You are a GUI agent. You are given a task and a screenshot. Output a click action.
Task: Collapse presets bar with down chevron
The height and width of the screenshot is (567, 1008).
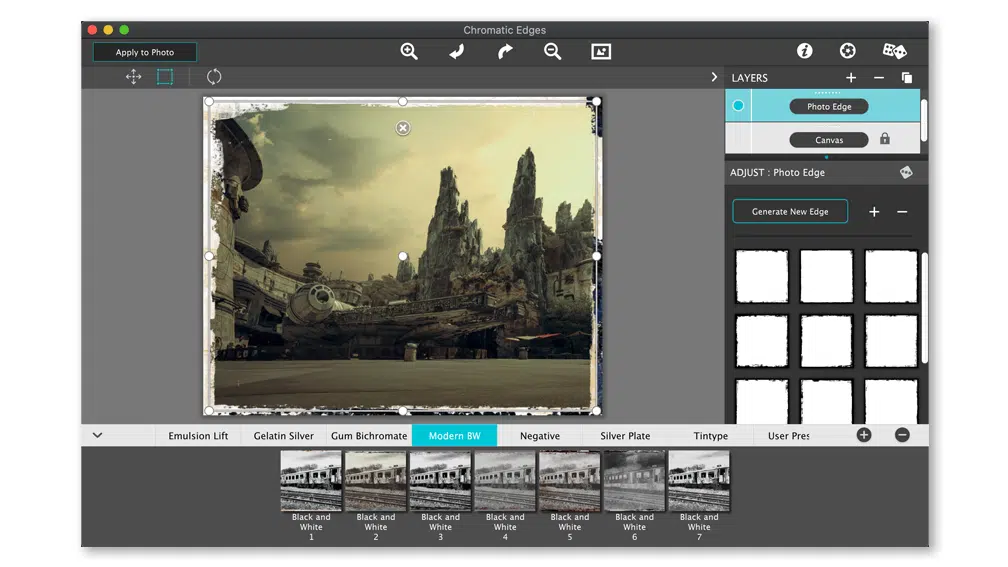click(98, 435)
